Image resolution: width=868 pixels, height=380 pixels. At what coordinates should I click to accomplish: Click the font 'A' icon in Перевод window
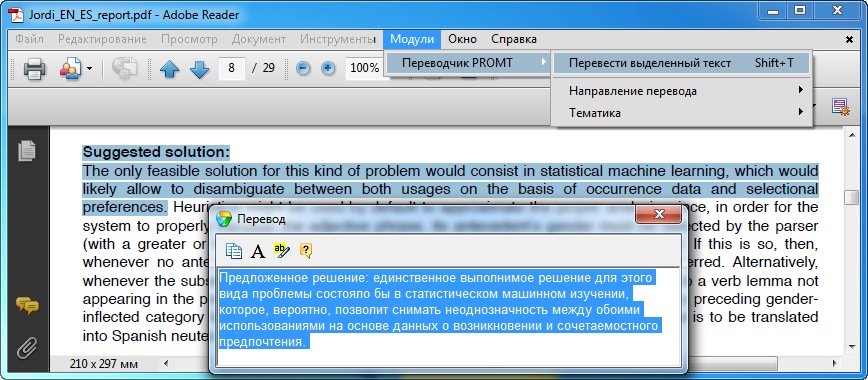[x=257, y=251]
